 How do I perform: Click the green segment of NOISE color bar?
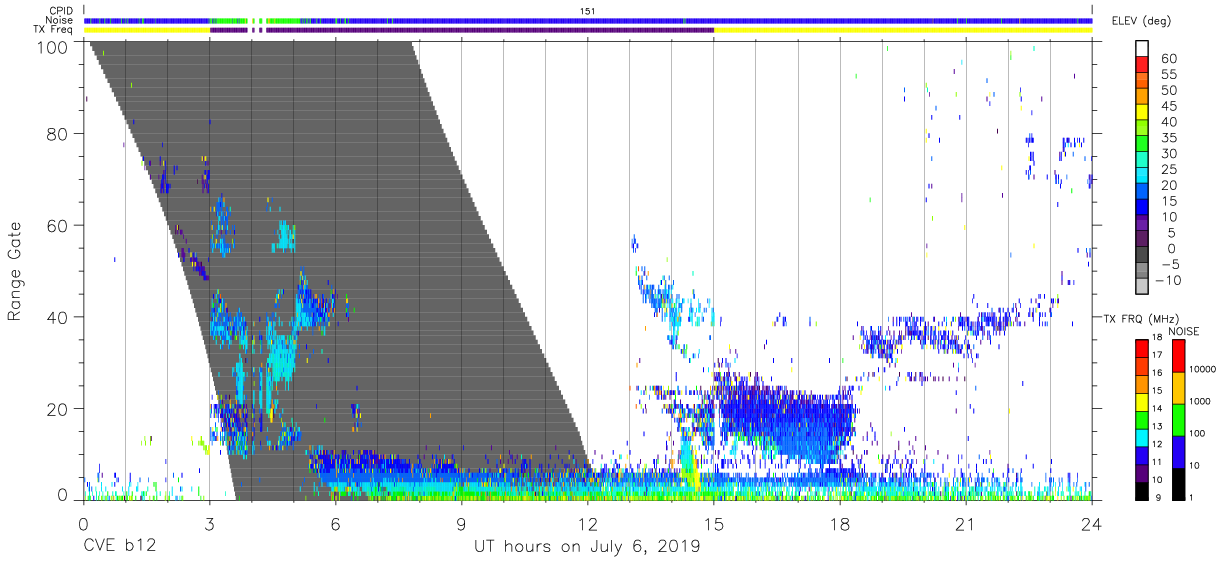pos(1180,419)
